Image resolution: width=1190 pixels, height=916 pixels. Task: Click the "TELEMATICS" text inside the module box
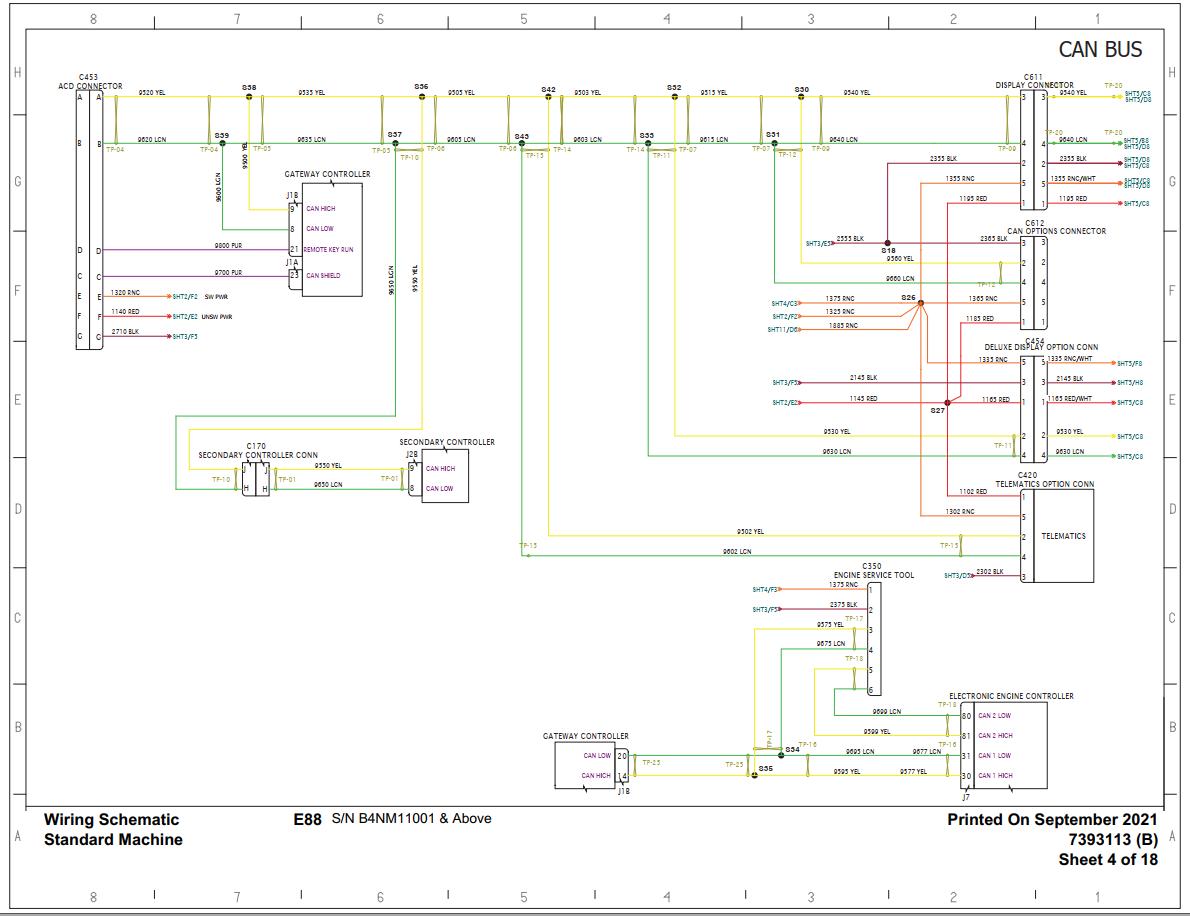click(1063, 536)
